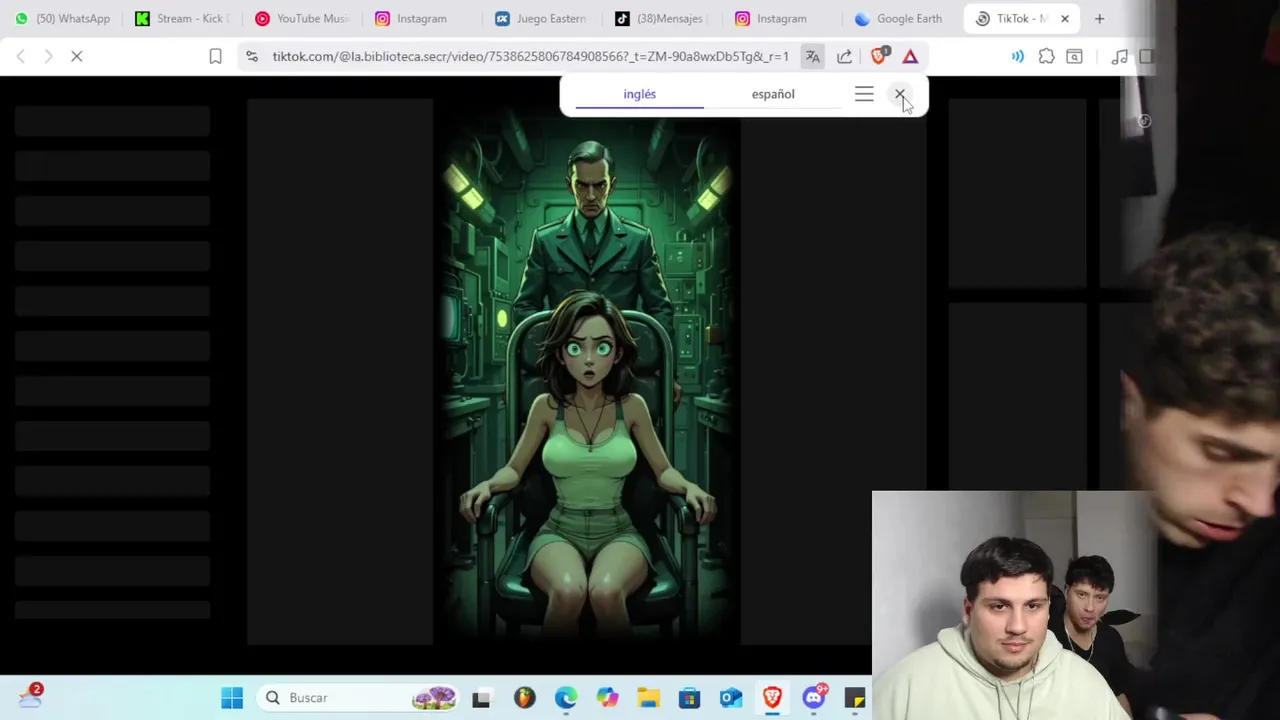Image resolution: width=1280 pixels, height=720 pixels.
Task: Switch to the WhatsApp browser tab
Action: pos(63,18)
